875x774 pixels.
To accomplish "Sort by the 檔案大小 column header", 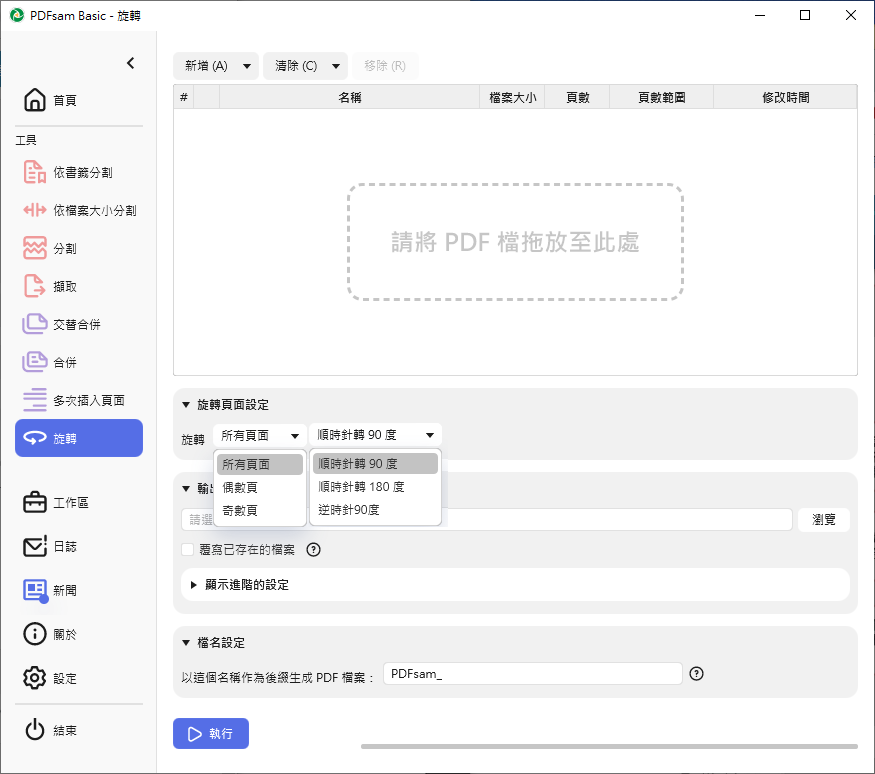I will (512, 97).
